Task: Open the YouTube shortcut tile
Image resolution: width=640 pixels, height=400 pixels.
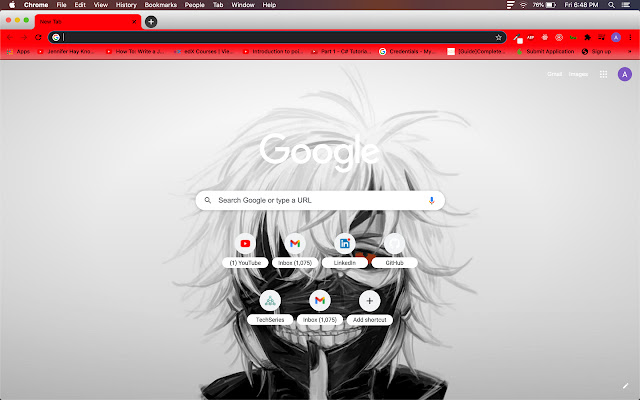Action: point(245,250)
